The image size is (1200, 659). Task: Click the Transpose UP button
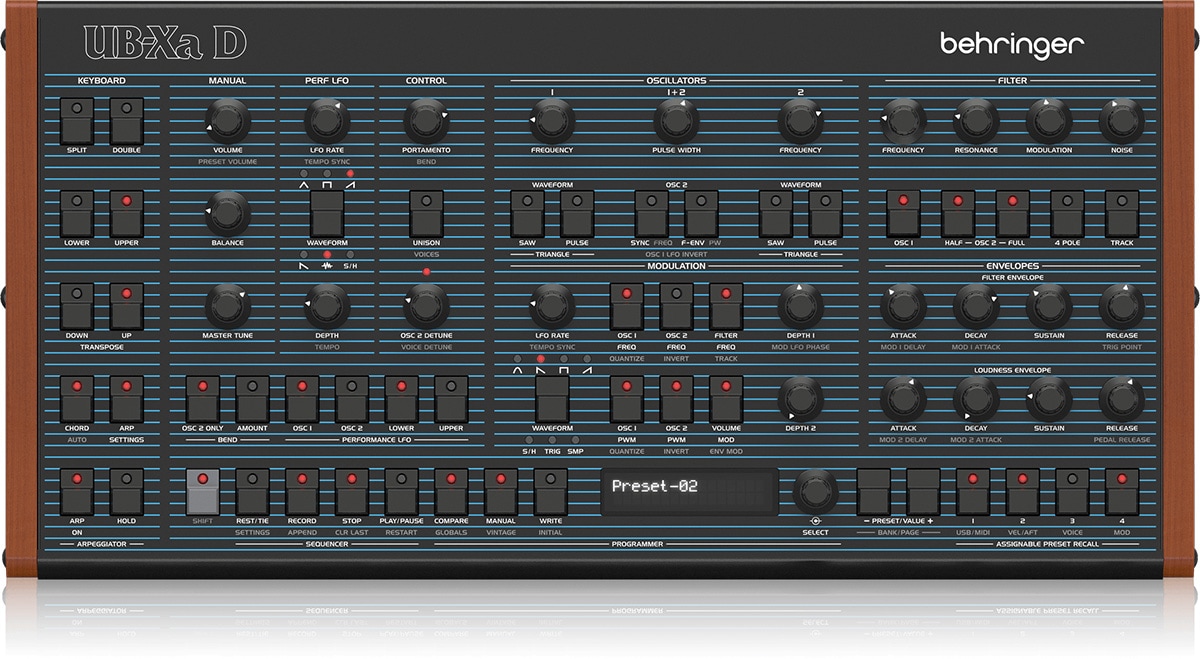click(x=127, y=306)
